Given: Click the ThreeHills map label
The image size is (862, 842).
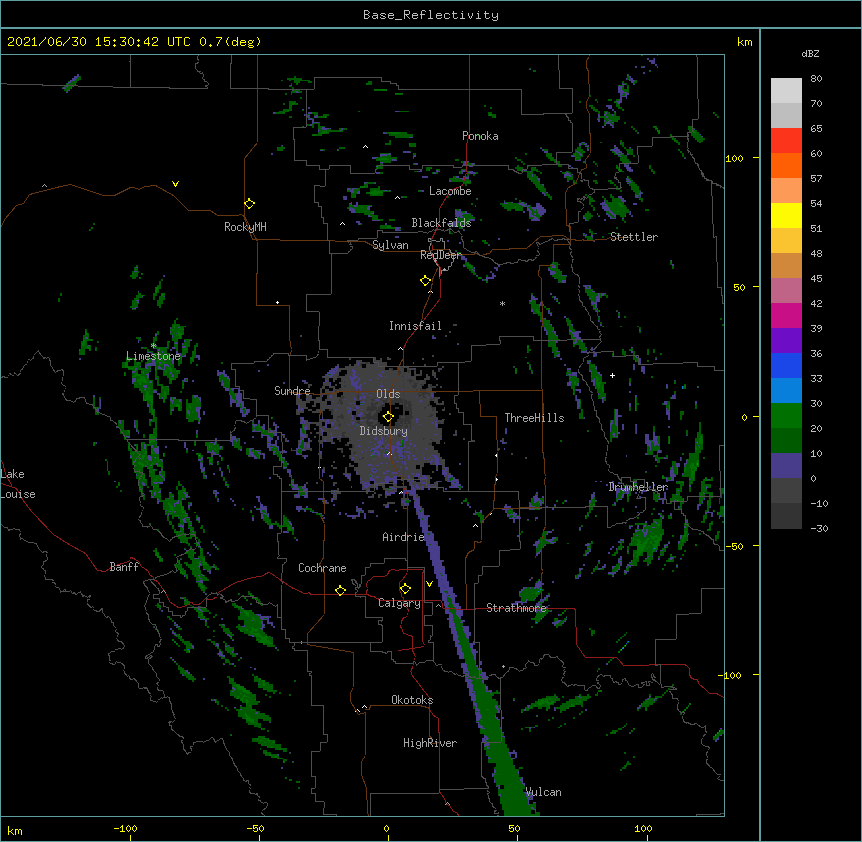Looking at the screenshot, I should click(x=534, y=418).
